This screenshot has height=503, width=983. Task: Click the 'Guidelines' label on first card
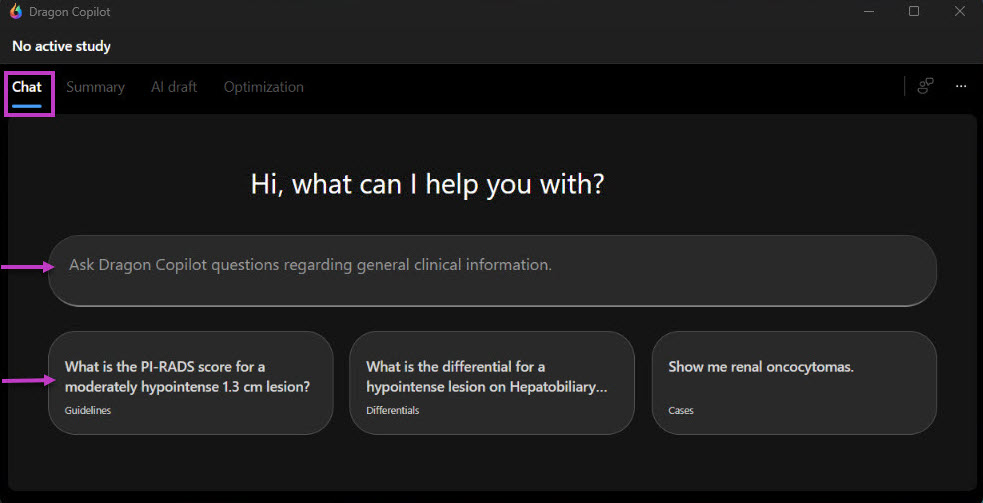coord(88,411)
